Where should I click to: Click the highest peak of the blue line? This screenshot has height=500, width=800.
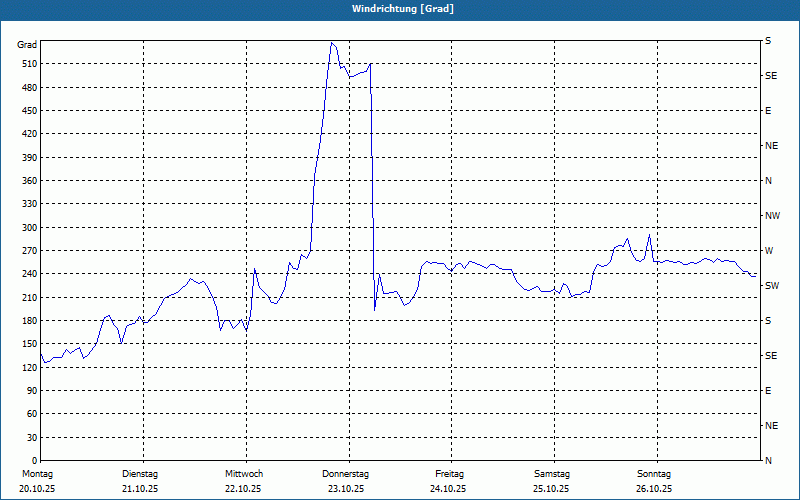point(332,43)
